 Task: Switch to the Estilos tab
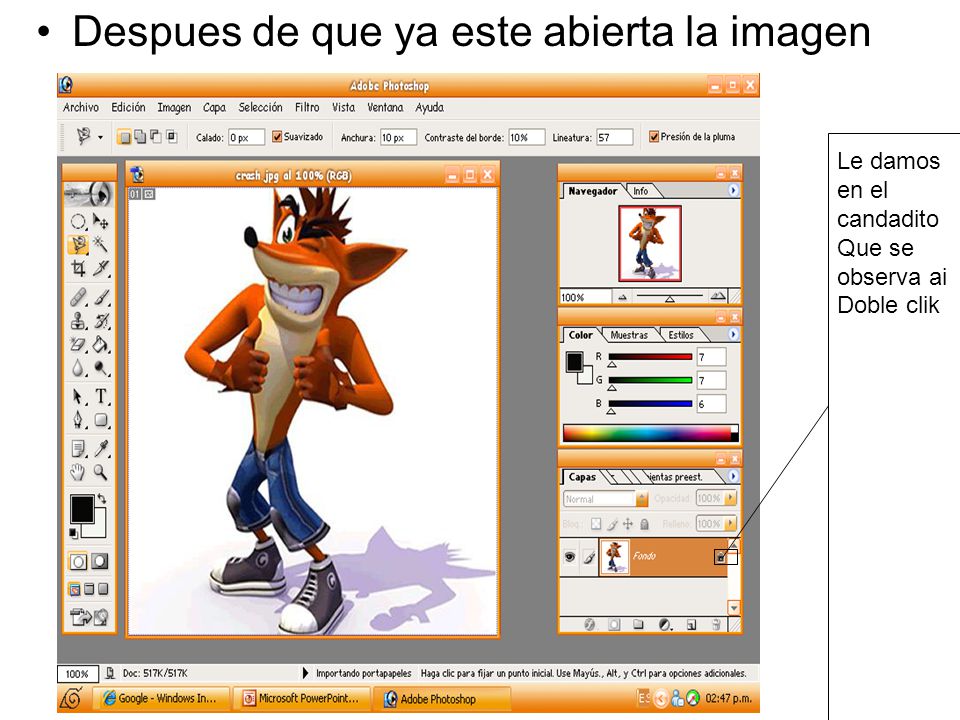(681, 335)
